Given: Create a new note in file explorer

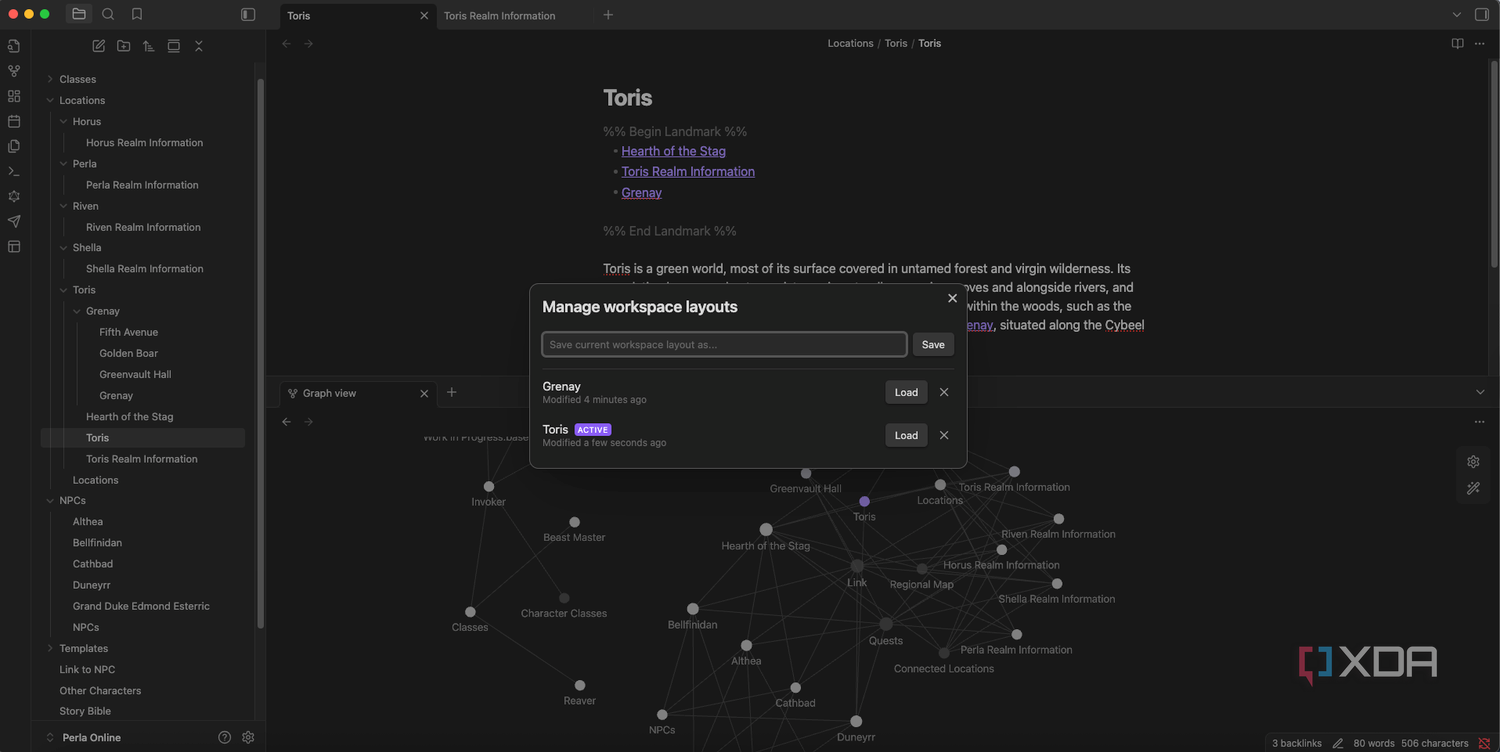Looking at the screenshot, I should pyautogui.click(x=99, y=46).
